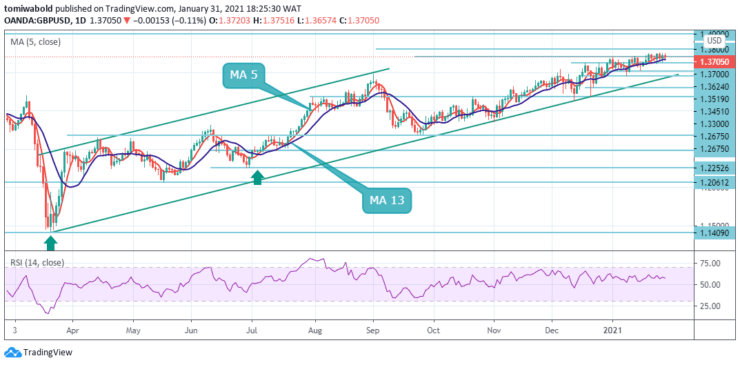The height and width of the screenshot is (365, 740).
Task: Click the 'RSI (14, close)' indicator legend
Action: coord(37,262)
